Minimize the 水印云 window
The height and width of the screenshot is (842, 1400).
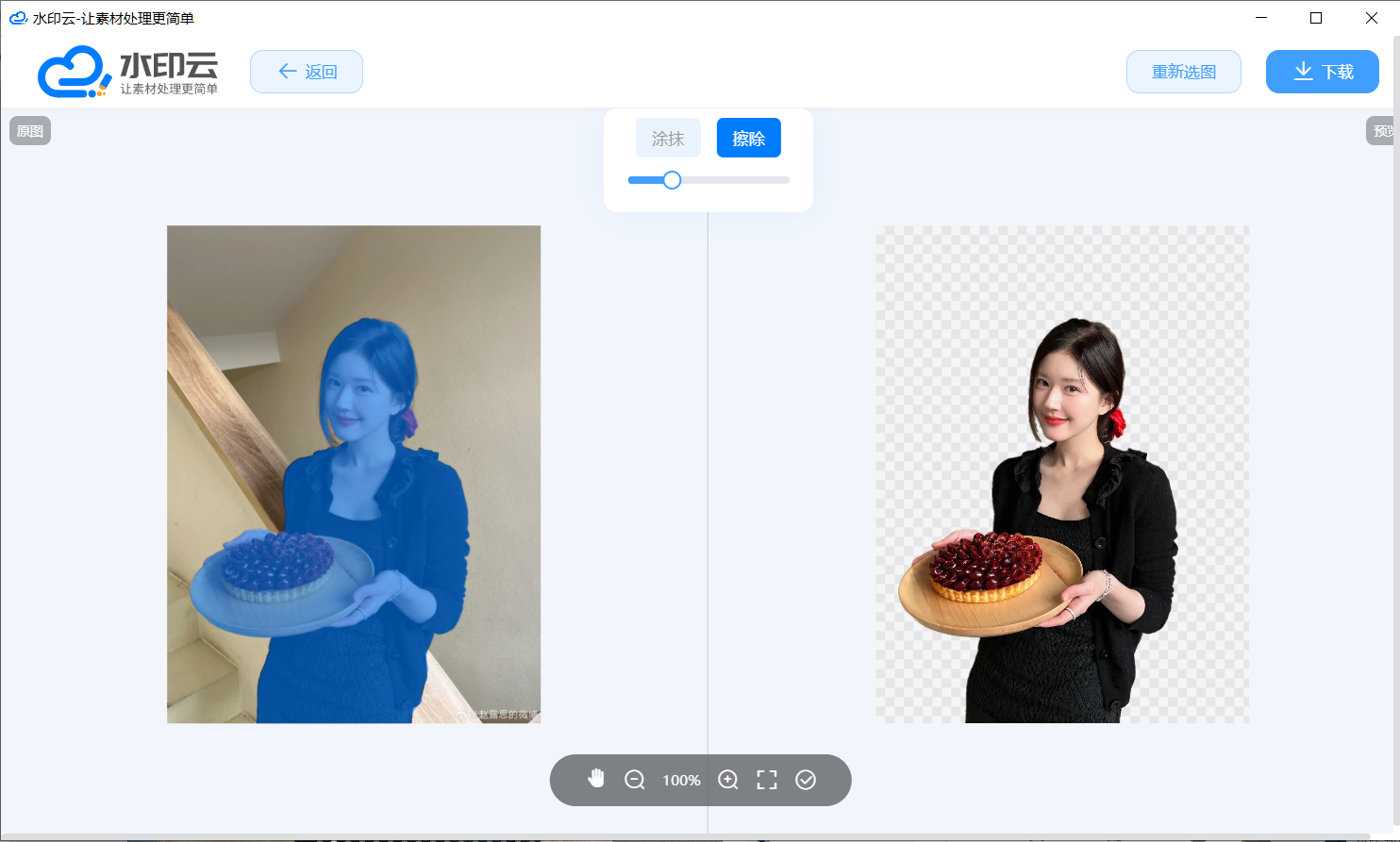1261,18
